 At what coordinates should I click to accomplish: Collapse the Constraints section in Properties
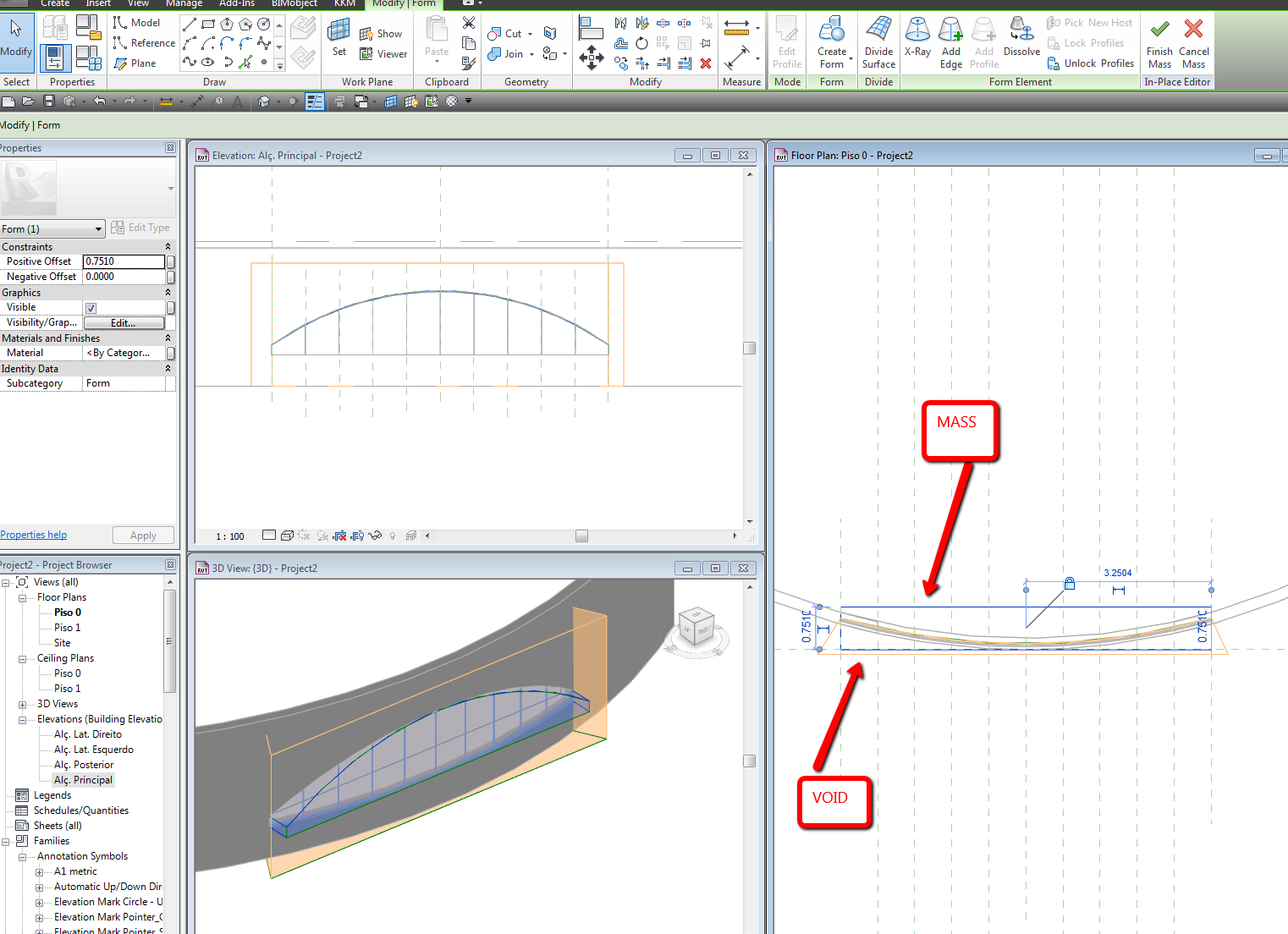(168, 247)
